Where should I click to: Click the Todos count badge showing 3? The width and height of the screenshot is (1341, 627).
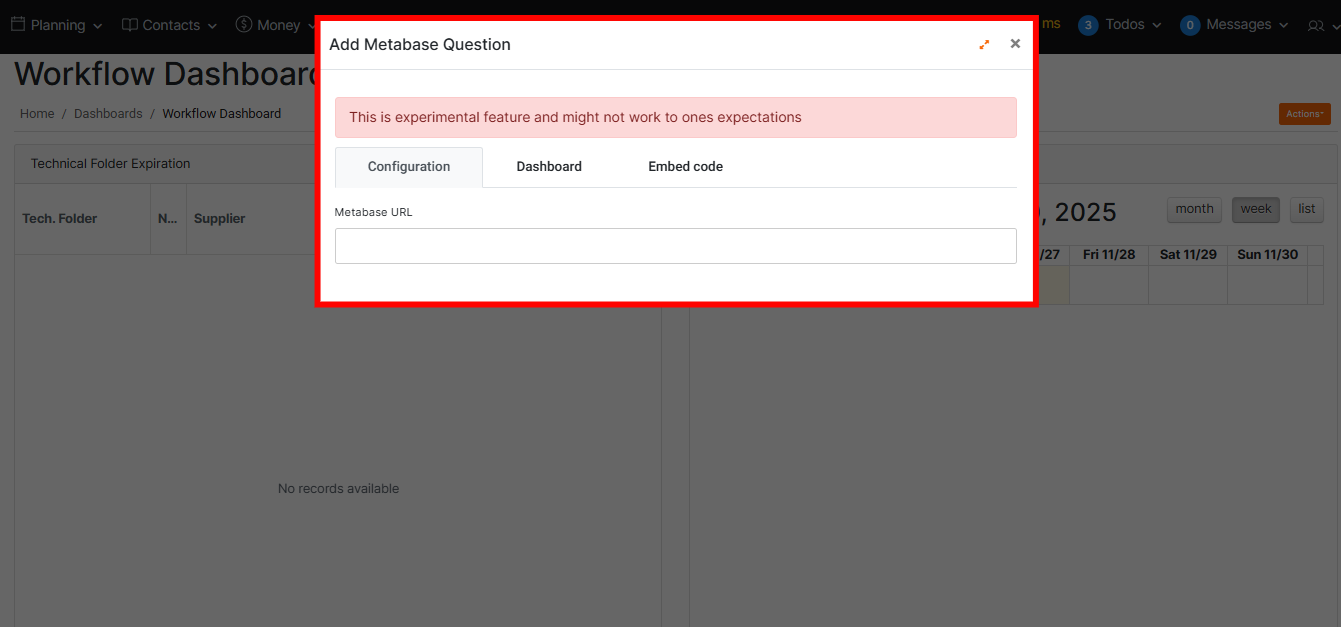pos(1088,25)
